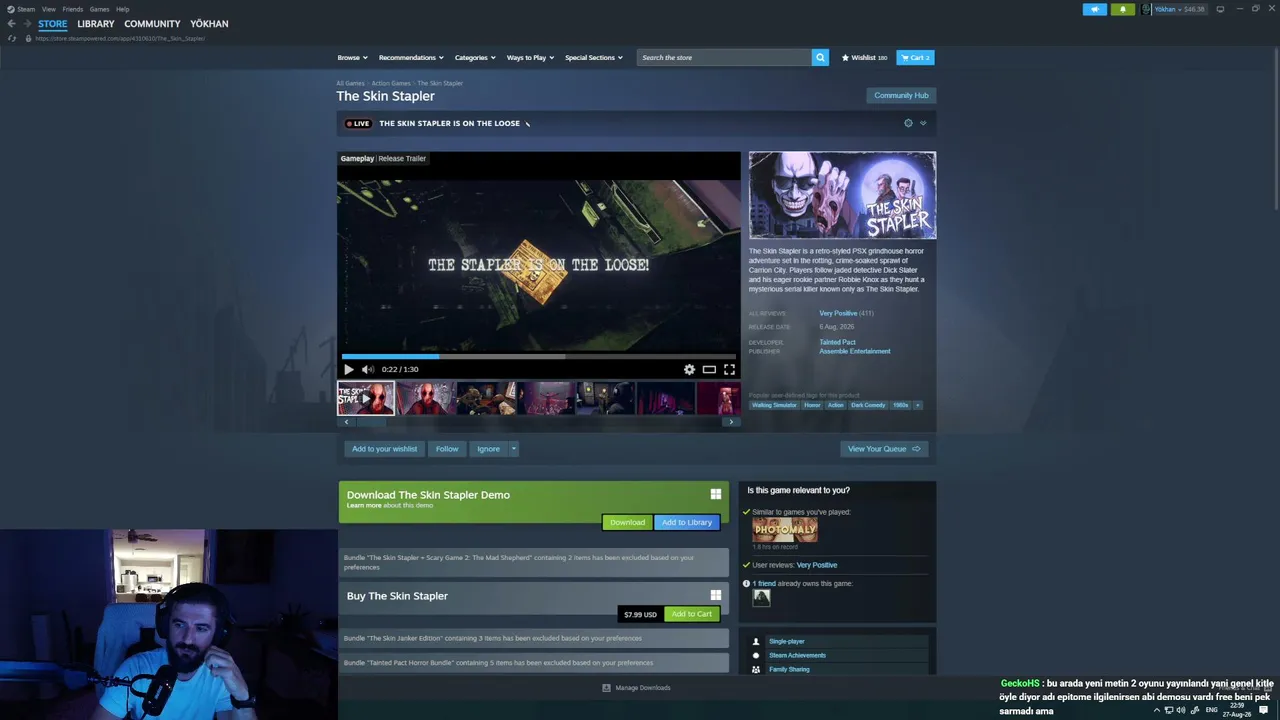Go forward with the Steam forward arrow

pos(27,24)
